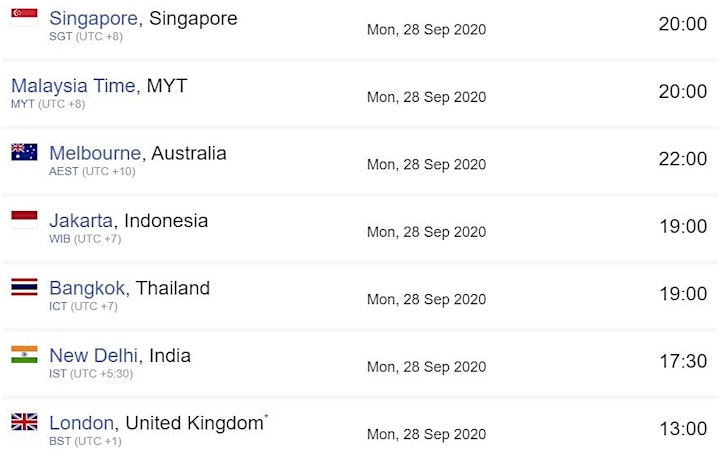
Task: Click the United Kingdom flag icon
Action: (24, 422)
